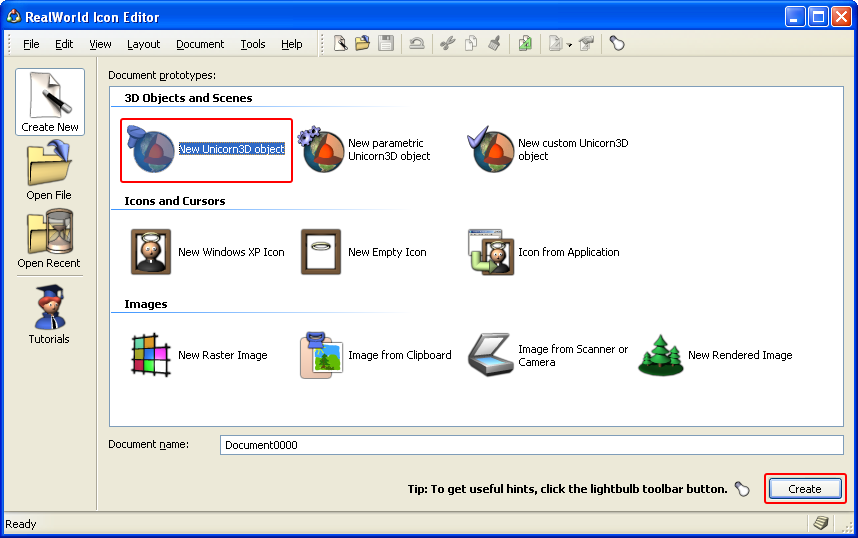Click the green triangle ruler toolbar icon
The height and width of the screenshot is (538, 858).
pos(525,43)
